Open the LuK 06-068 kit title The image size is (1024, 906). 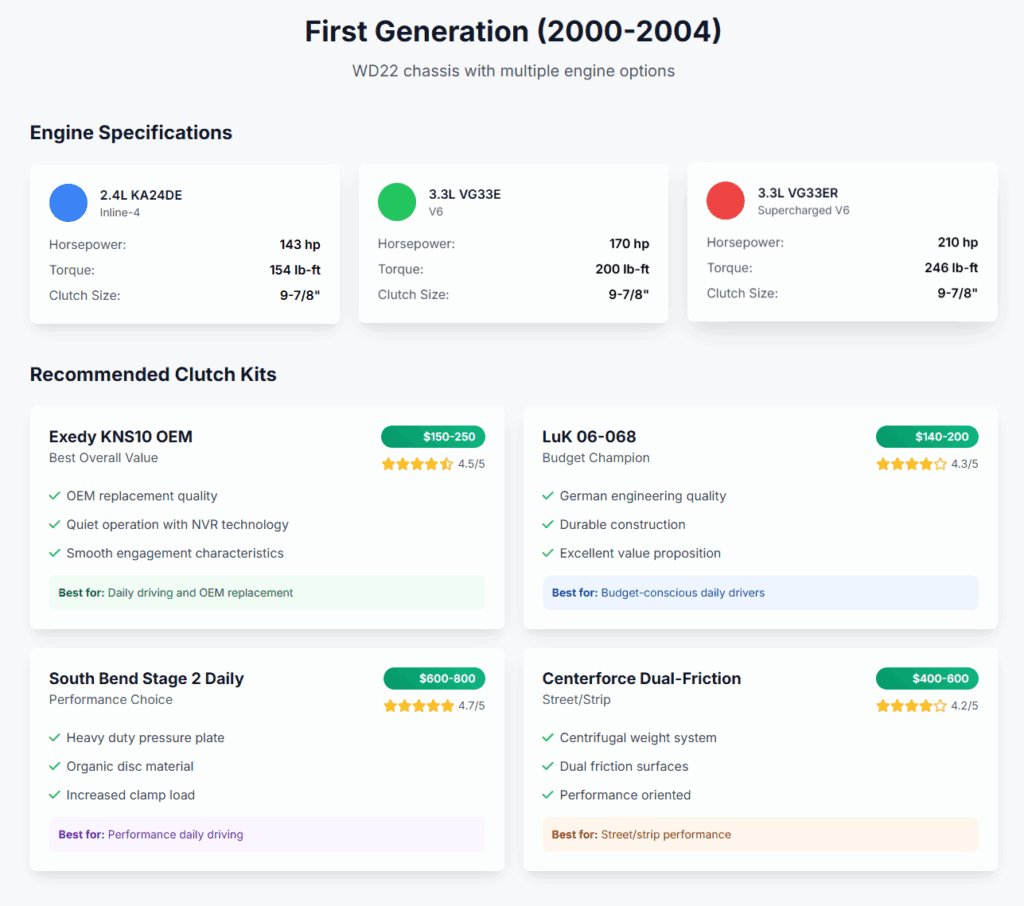589,436
